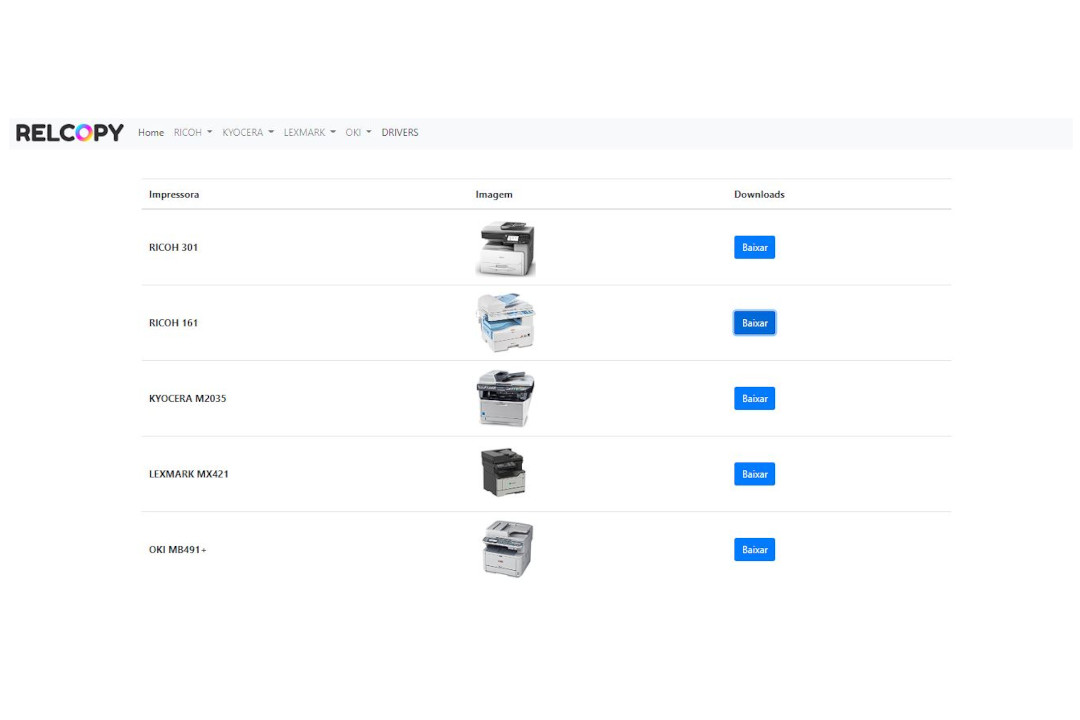Click the "Imagem" column header
The height and width of the screenshot is (720, 1080).
point(494,194)
